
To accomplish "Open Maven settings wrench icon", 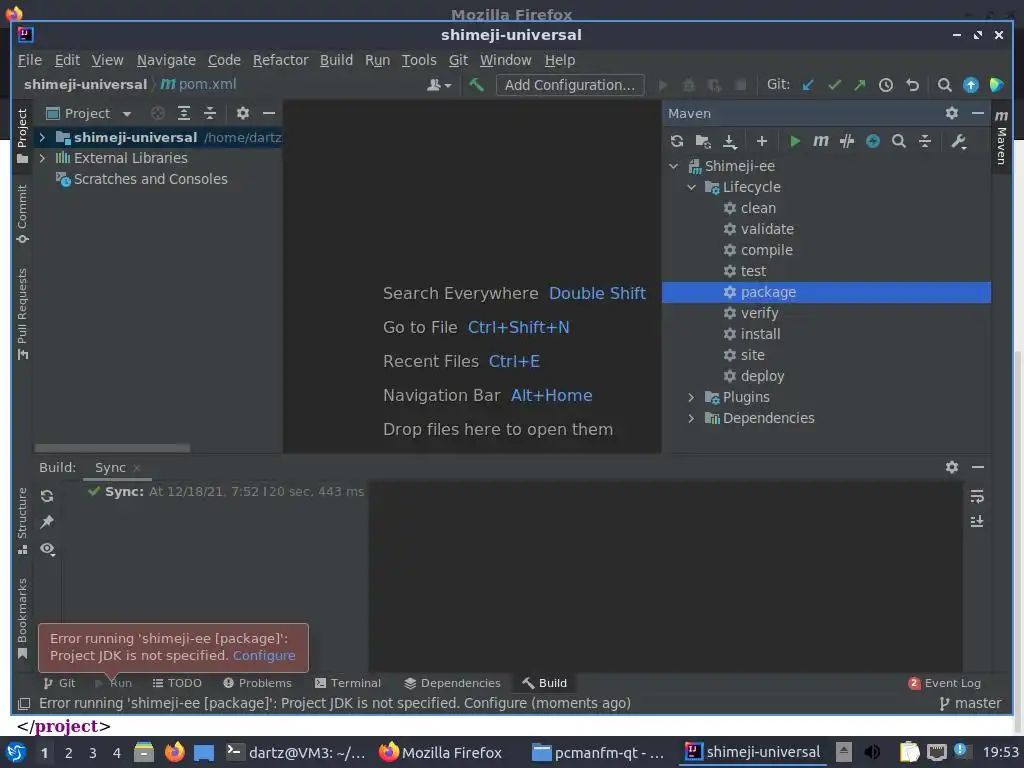I will (x=959, y=141).
